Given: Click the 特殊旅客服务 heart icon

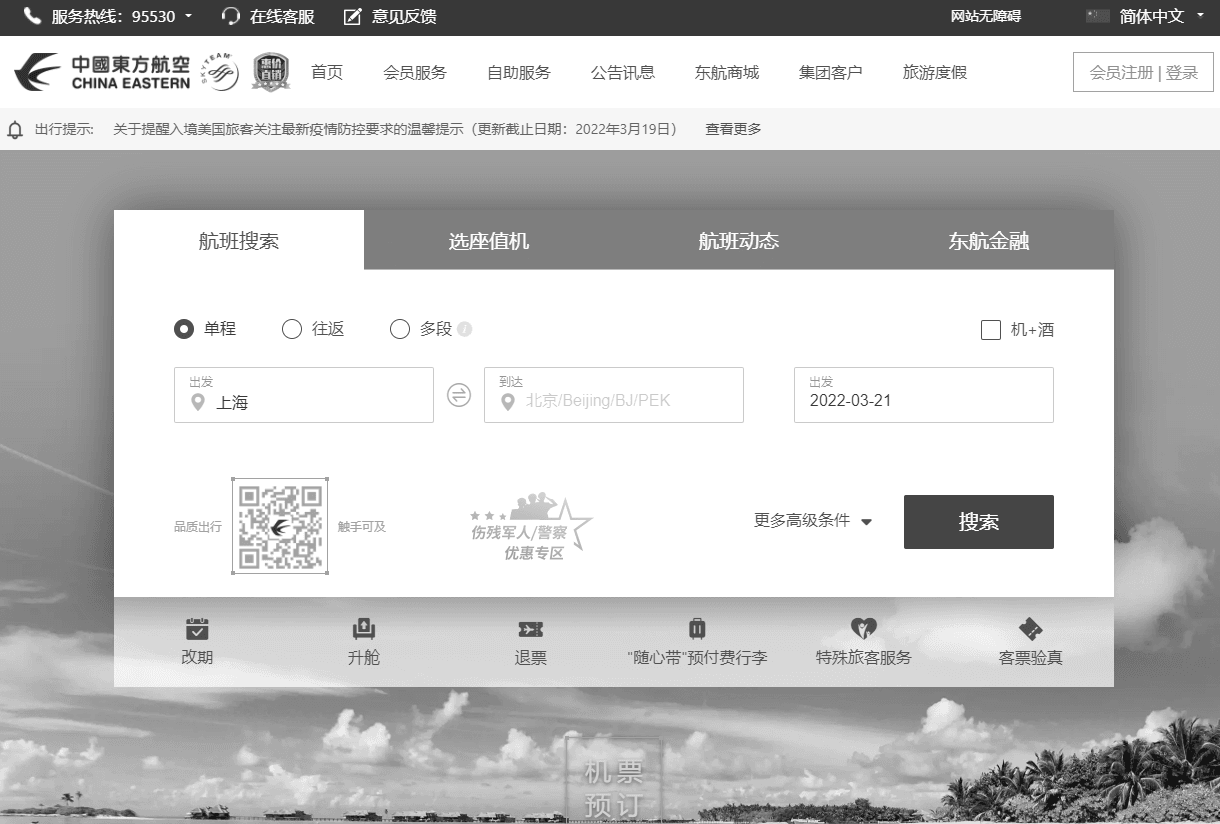Looking at the screenshot, I should (x=863, y=629).
